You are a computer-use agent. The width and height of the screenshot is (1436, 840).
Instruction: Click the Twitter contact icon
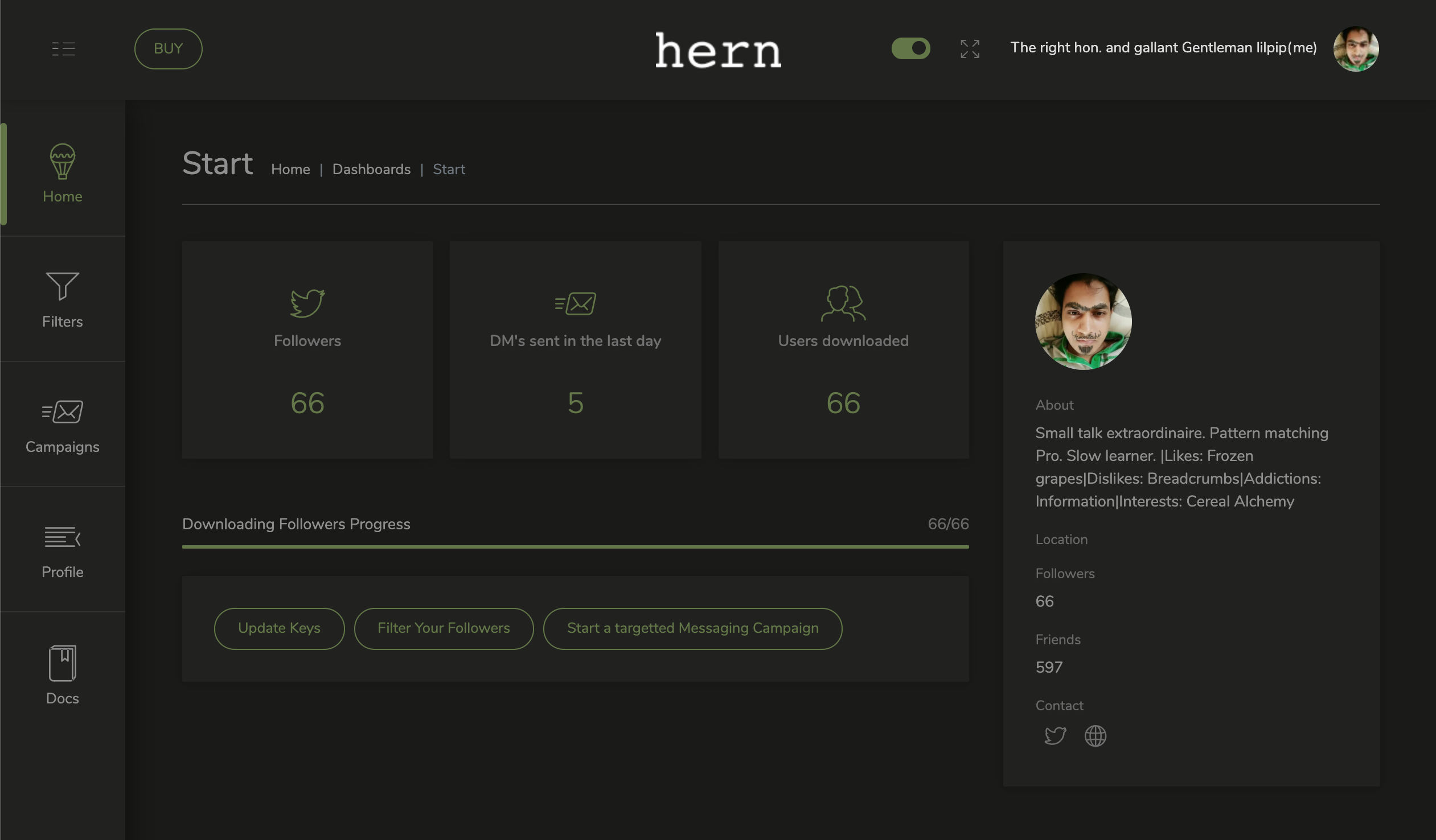(x=1055, y=736)
